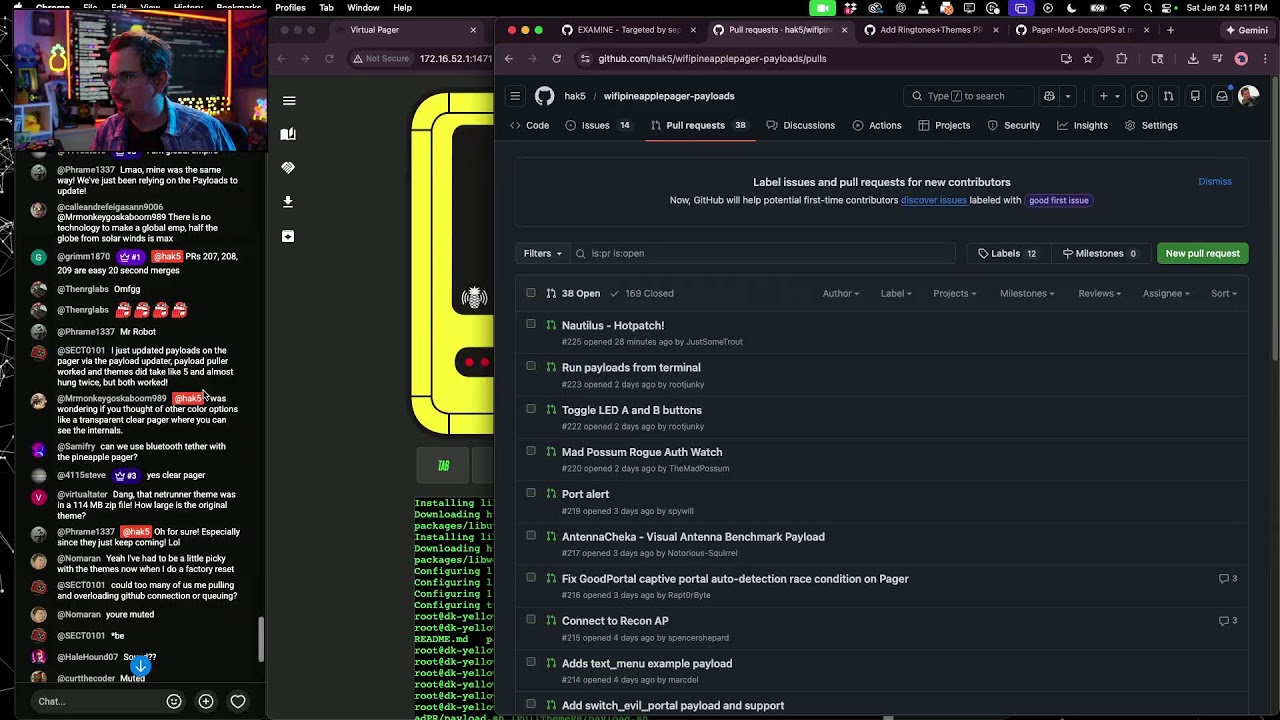Click New pull request button

(x=1202, y=254)
